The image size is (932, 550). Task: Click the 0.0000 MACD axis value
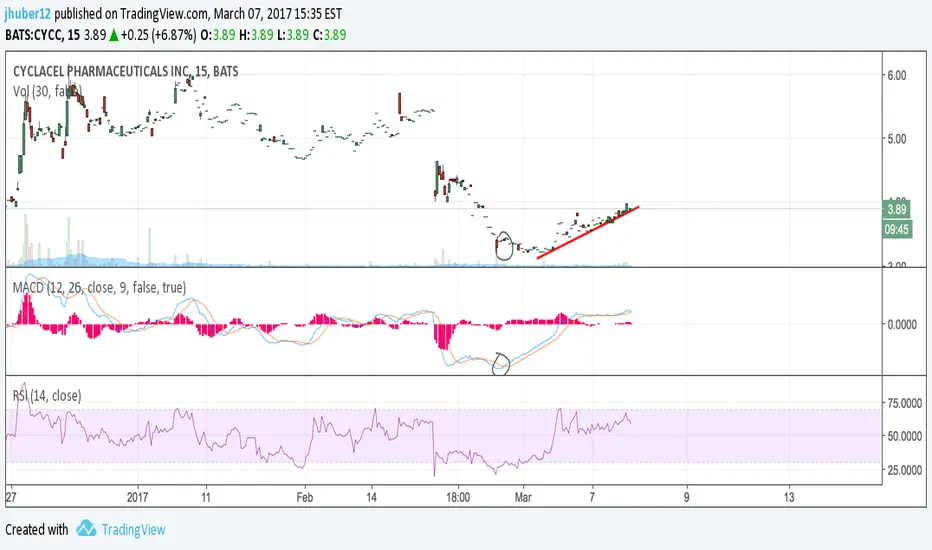902,325
